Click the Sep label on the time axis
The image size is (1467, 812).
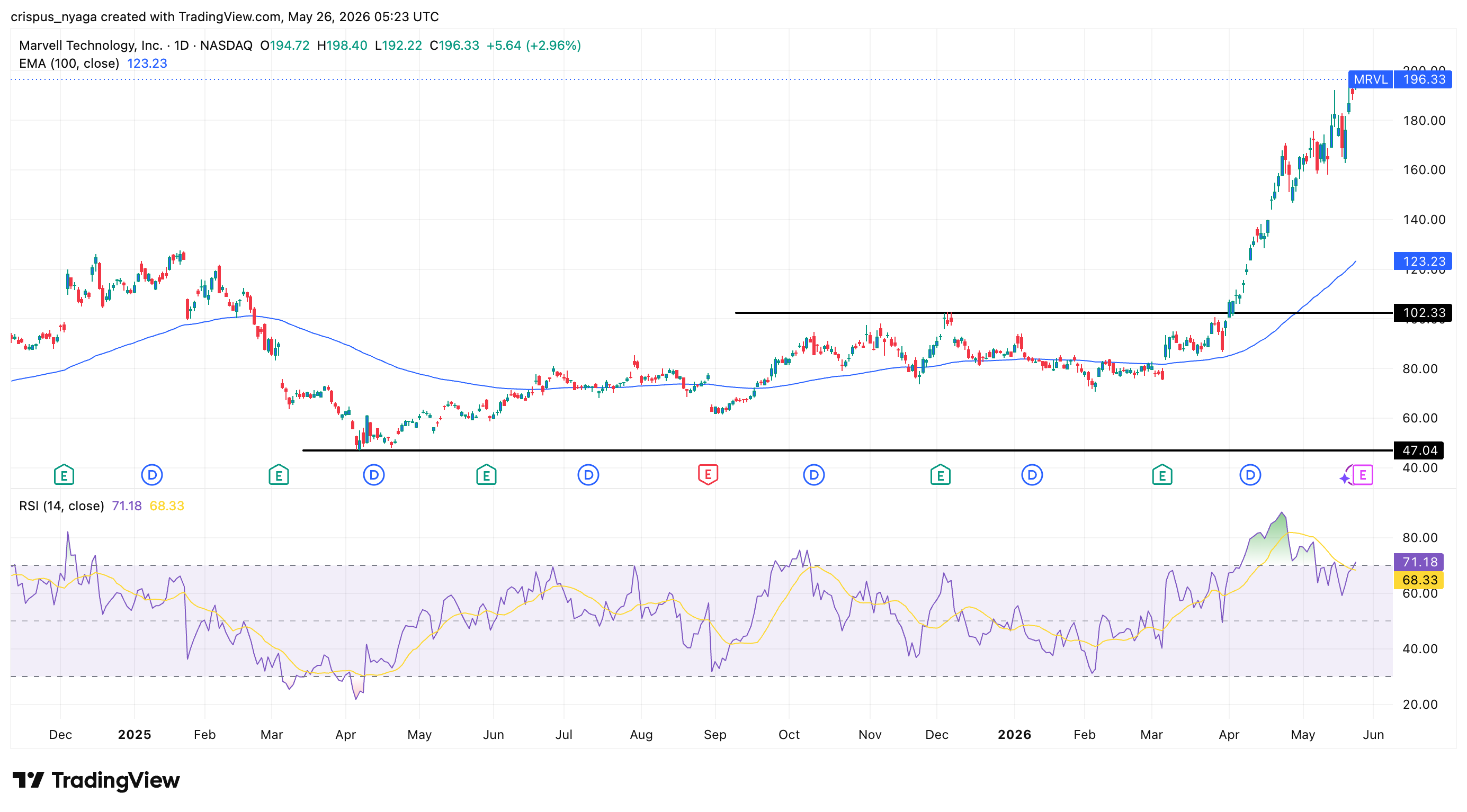tap(715, 735)
